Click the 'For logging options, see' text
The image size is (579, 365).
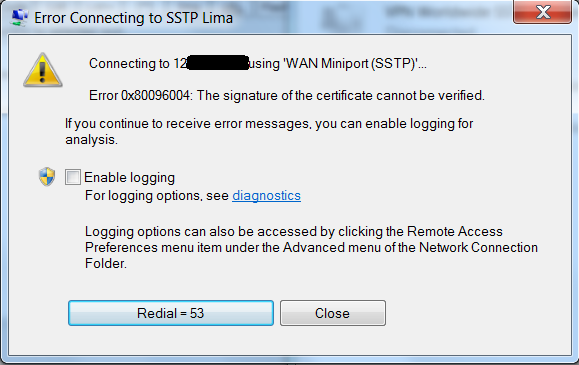[157, 195]
